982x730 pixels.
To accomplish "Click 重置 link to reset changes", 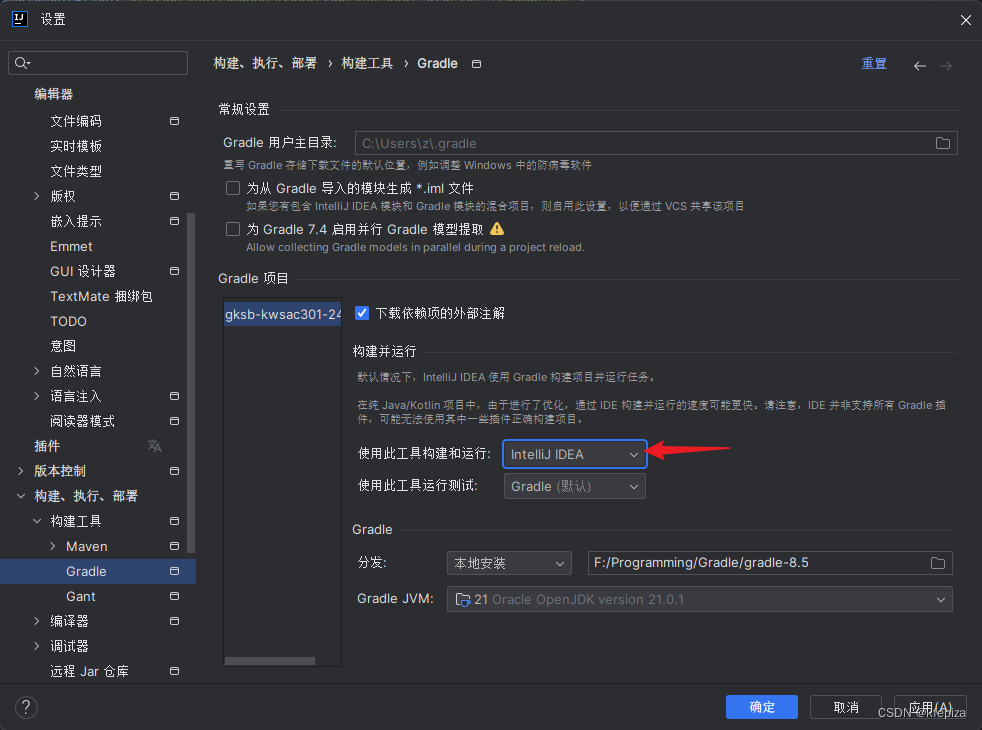I will point(874,63).
